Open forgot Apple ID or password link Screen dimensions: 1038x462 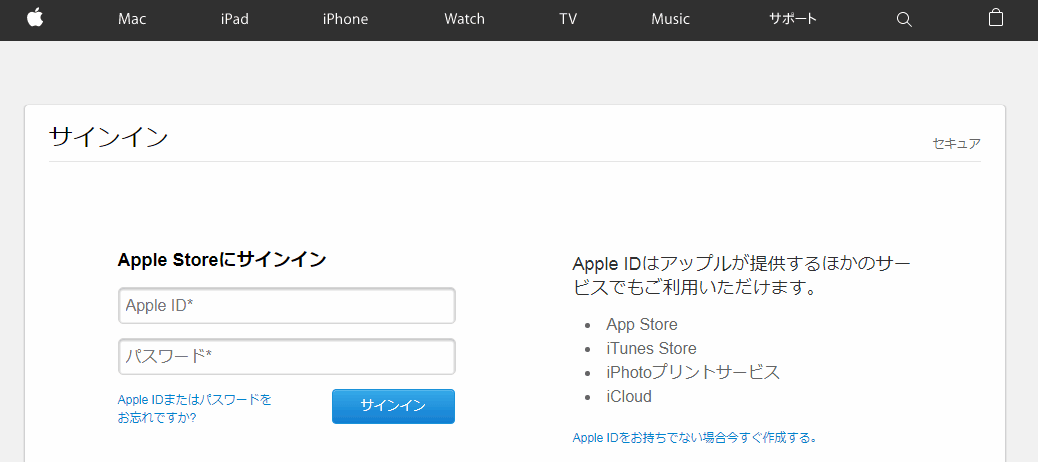click(195, 409)
